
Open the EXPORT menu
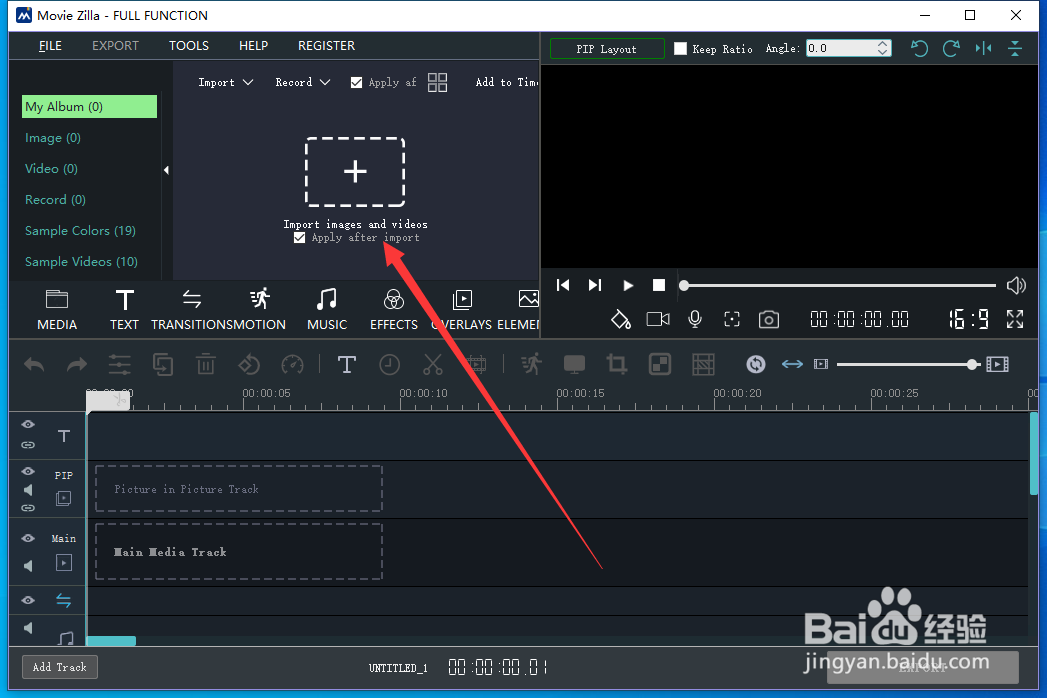click(x=116, y=45)
